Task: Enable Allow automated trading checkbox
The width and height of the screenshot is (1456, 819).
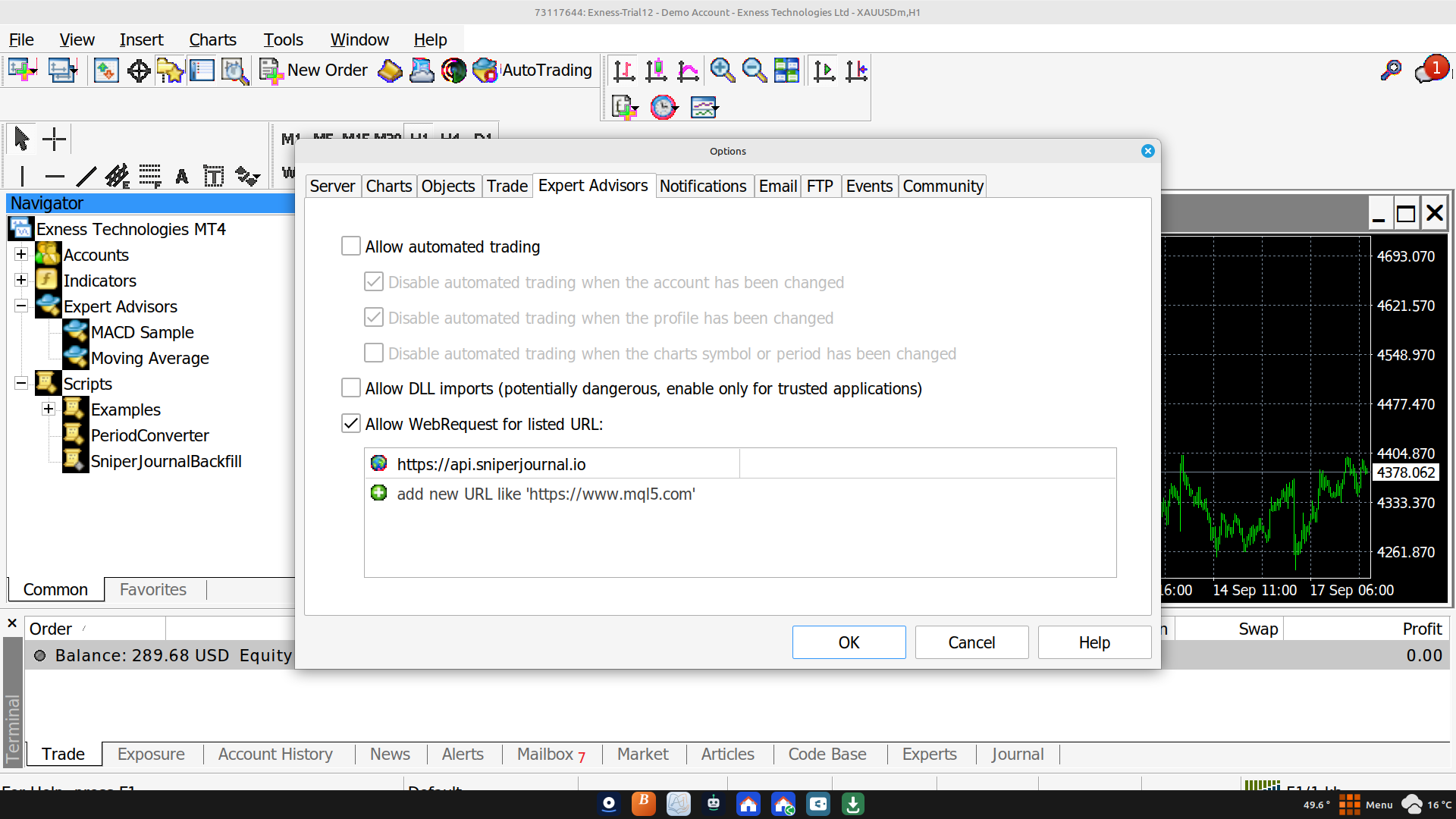Action: (x=350, y=246)
